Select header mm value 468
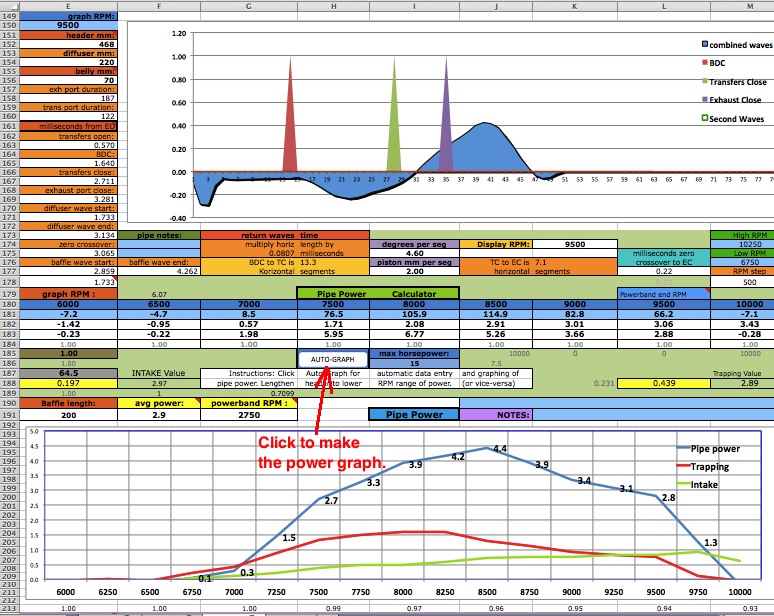Screen dimensions: 774x616 click(x=68, y=44)
